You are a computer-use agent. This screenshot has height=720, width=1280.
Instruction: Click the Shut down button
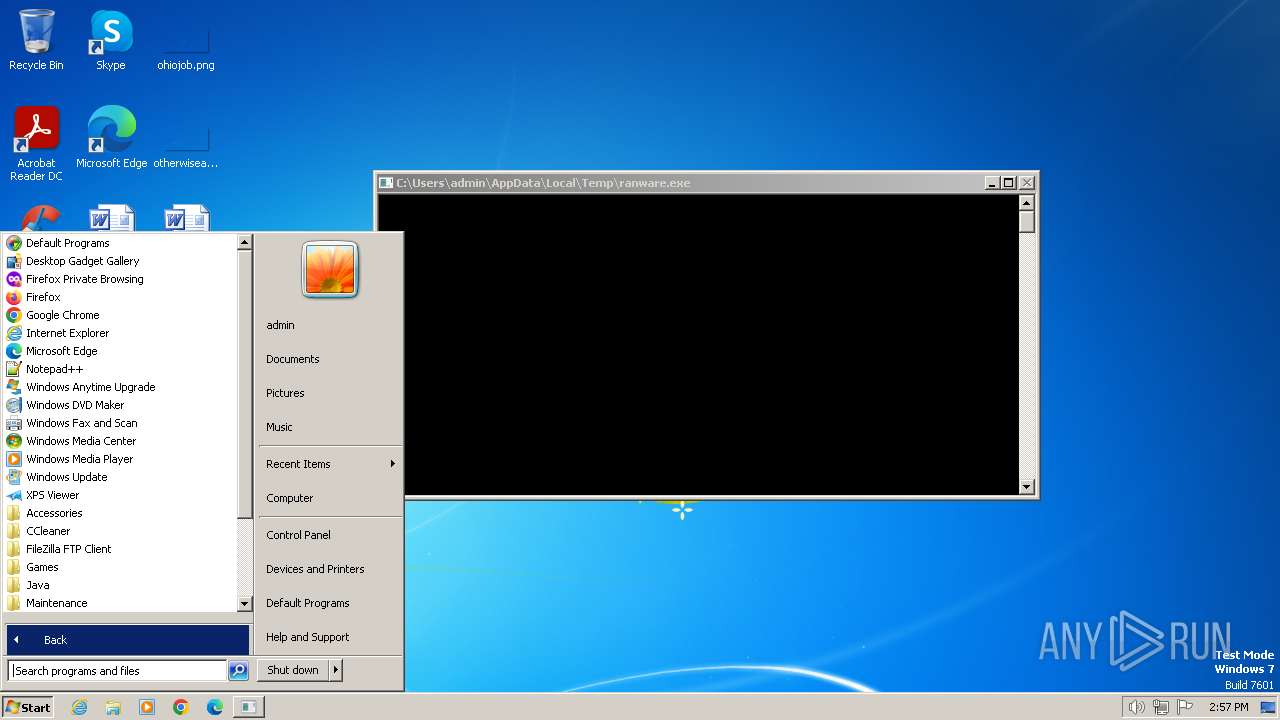tap(293, 670)
